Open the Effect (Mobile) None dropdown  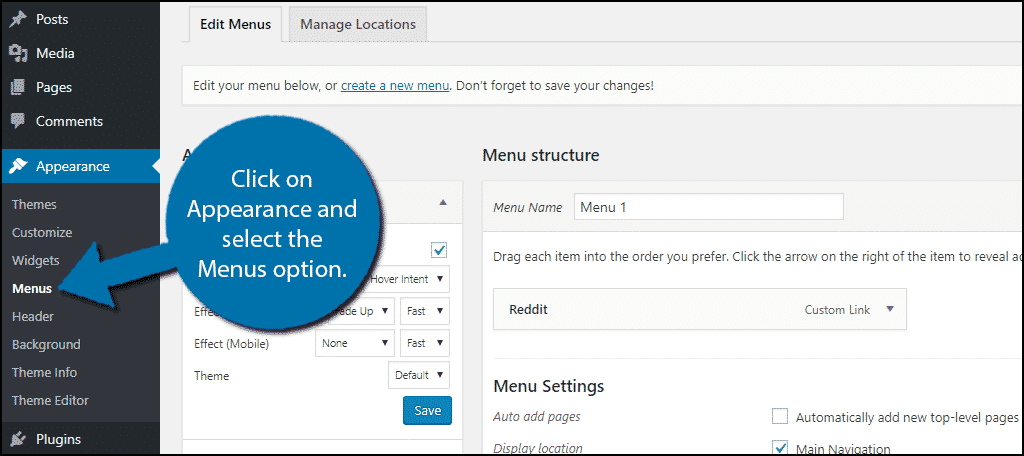coord(354,344)
